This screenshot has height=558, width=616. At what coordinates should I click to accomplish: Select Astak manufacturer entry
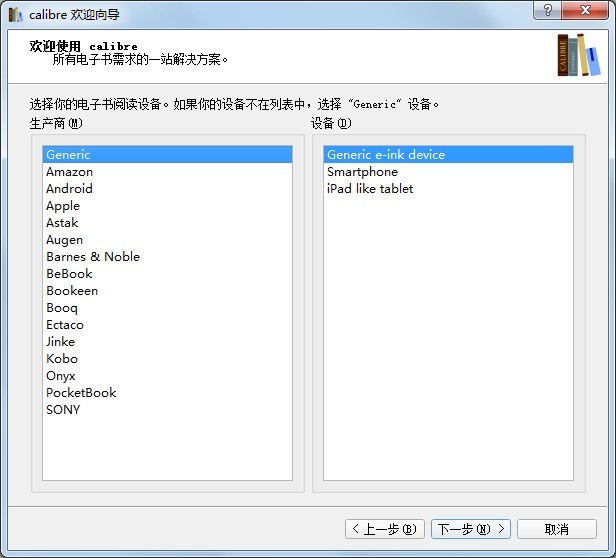pos(167,222)
